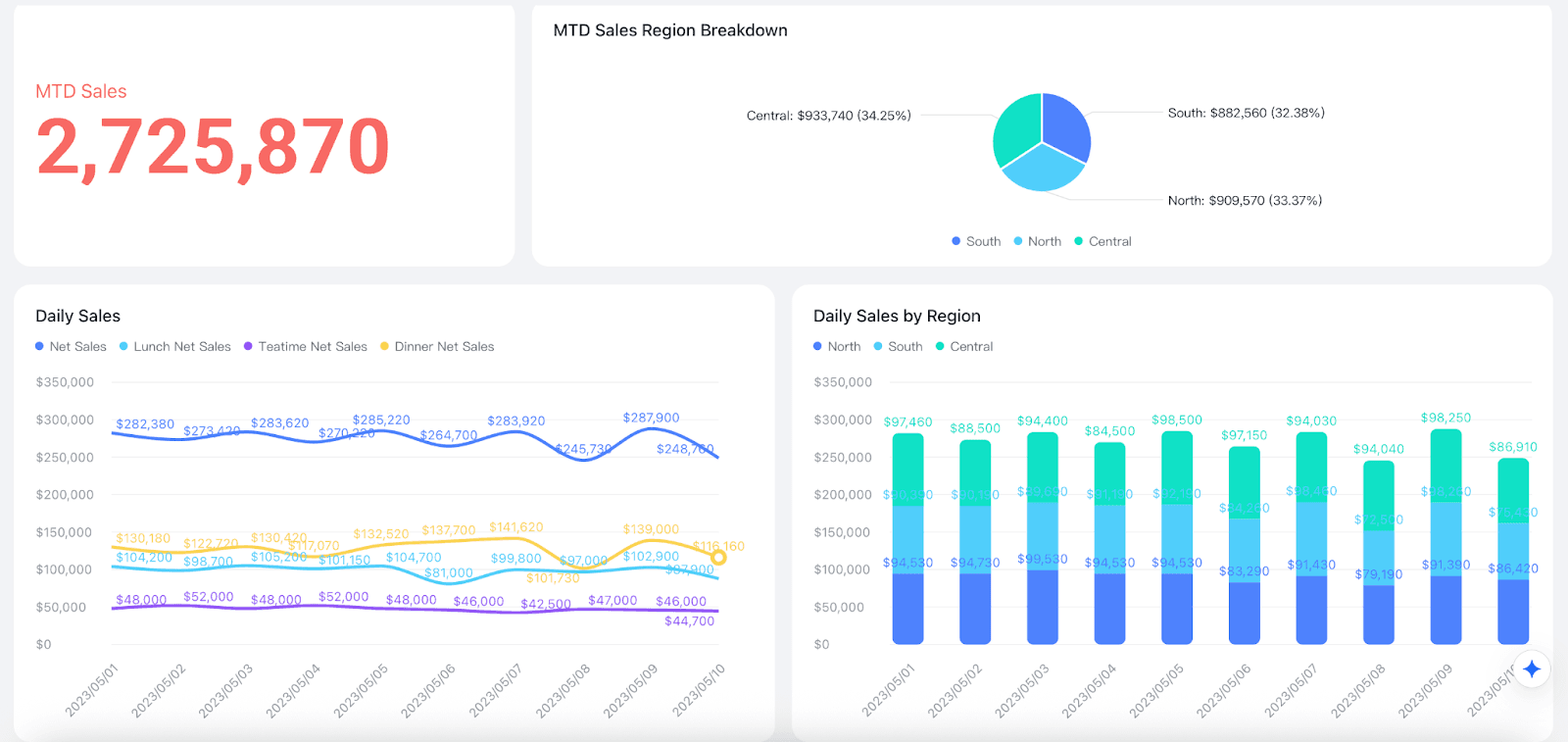
Task: Select the MTD Sales value 2,725,870
Action: (213, 147)
